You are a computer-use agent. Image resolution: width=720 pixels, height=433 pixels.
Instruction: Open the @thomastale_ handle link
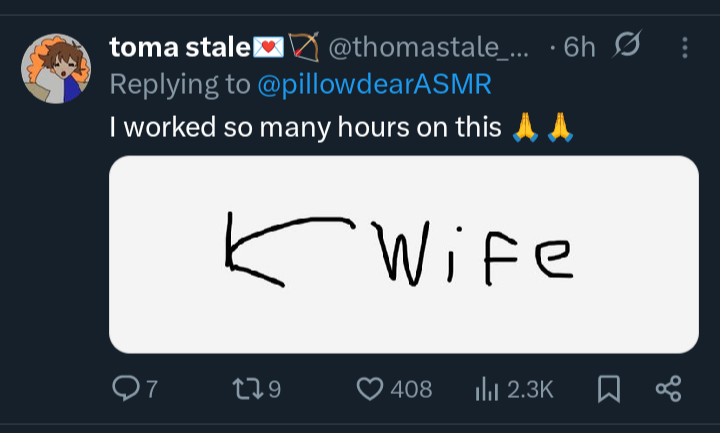[x=429, y=47]
